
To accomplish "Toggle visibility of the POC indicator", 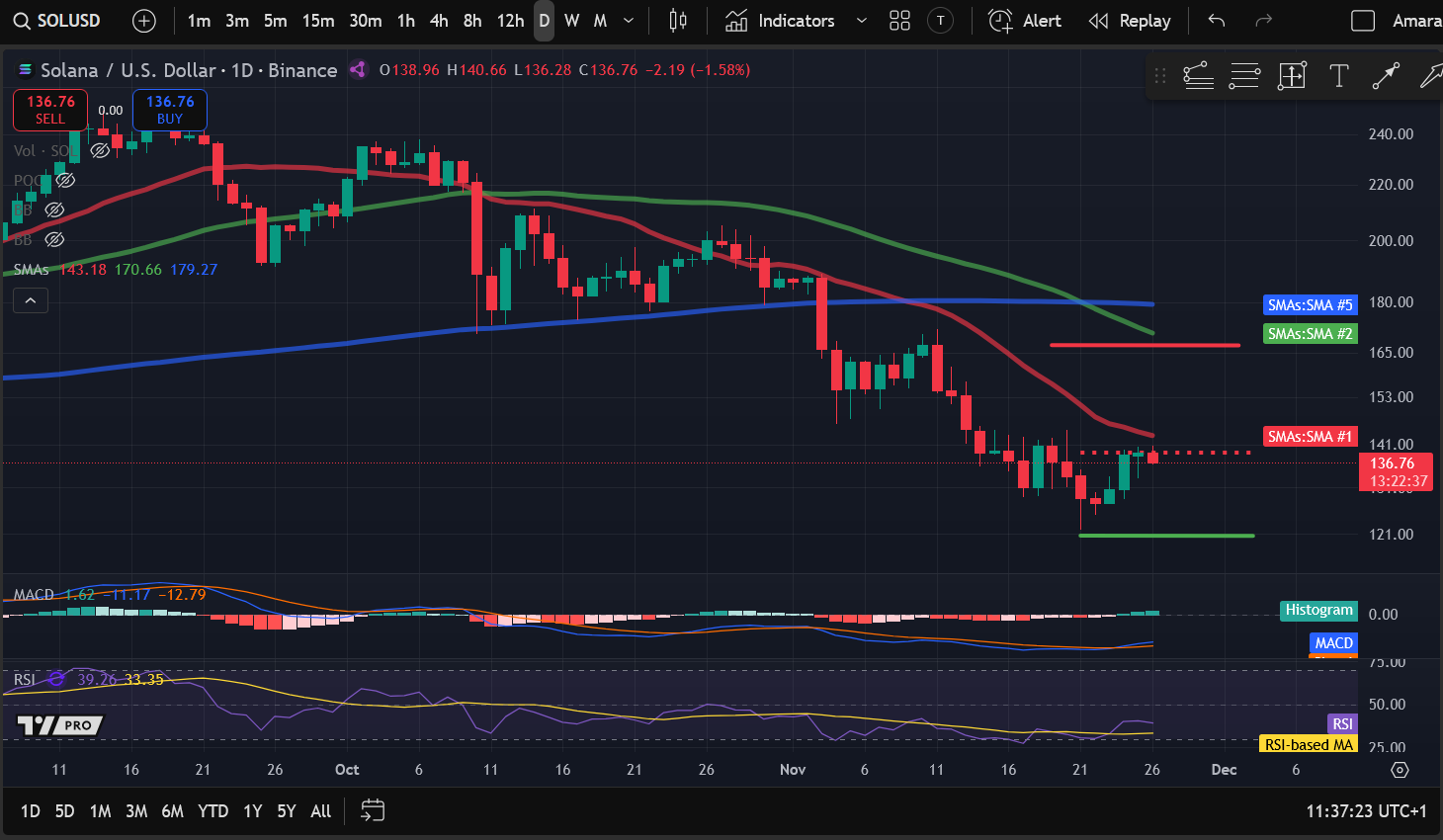I will 65,180.
